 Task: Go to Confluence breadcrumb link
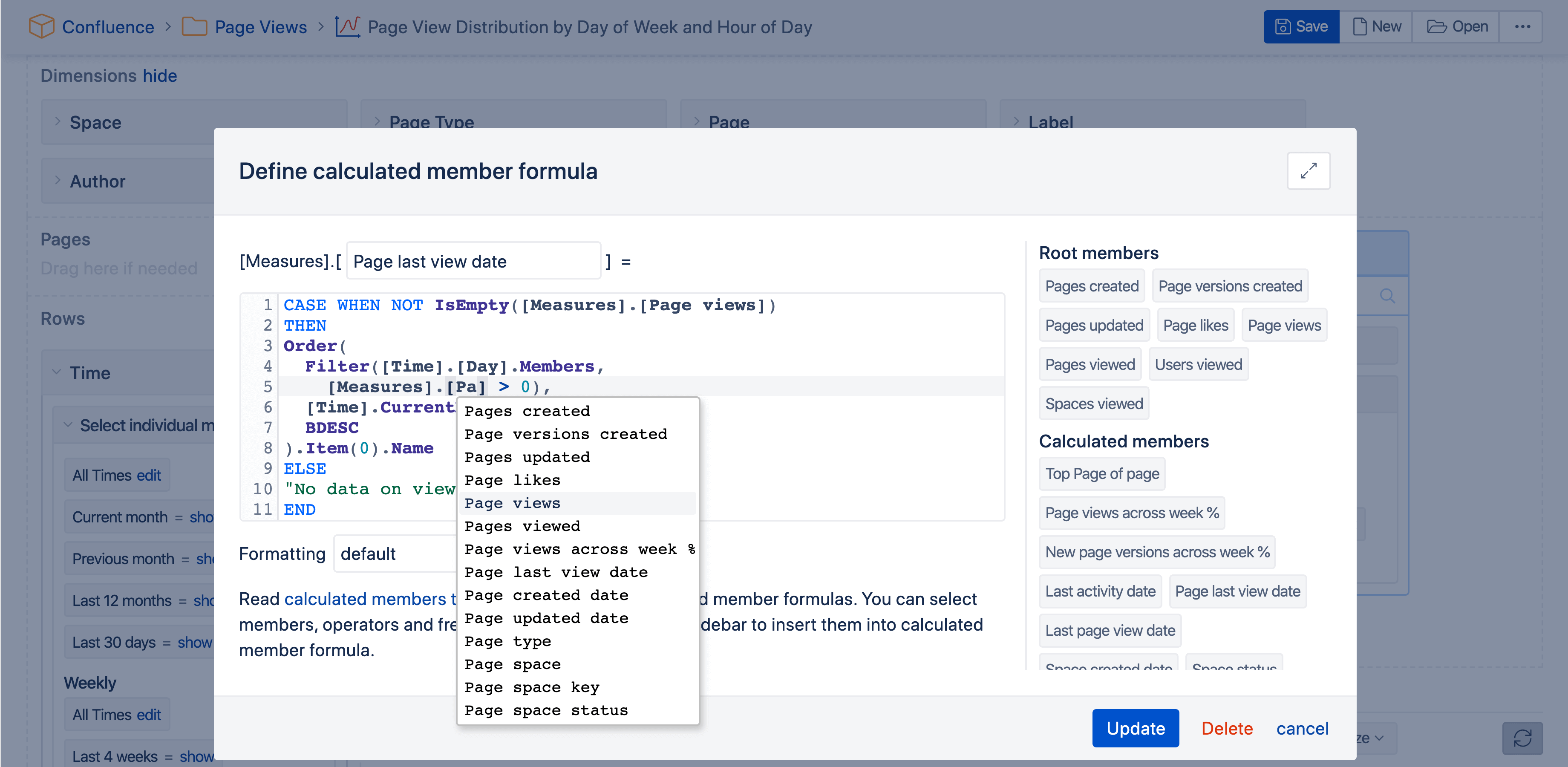(108, 27)
